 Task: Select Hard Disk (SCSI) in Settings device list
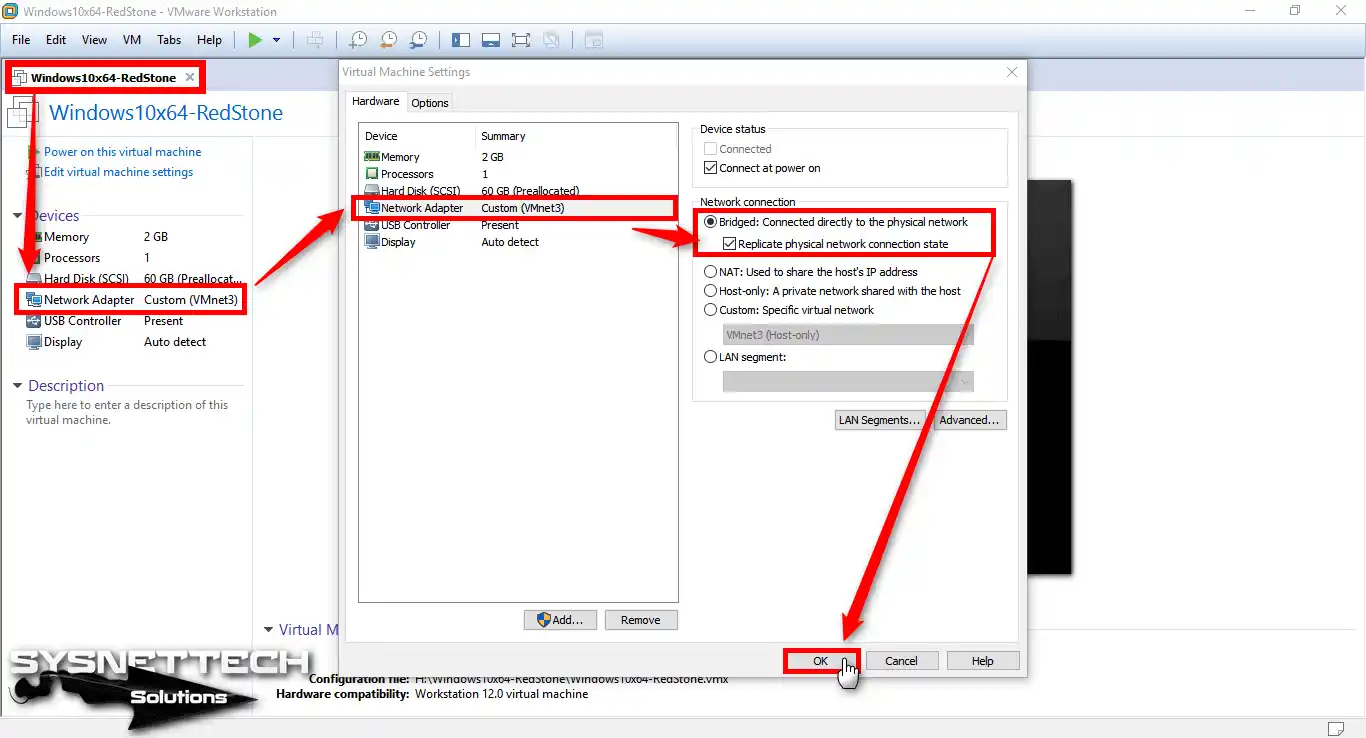click(518, 191)
